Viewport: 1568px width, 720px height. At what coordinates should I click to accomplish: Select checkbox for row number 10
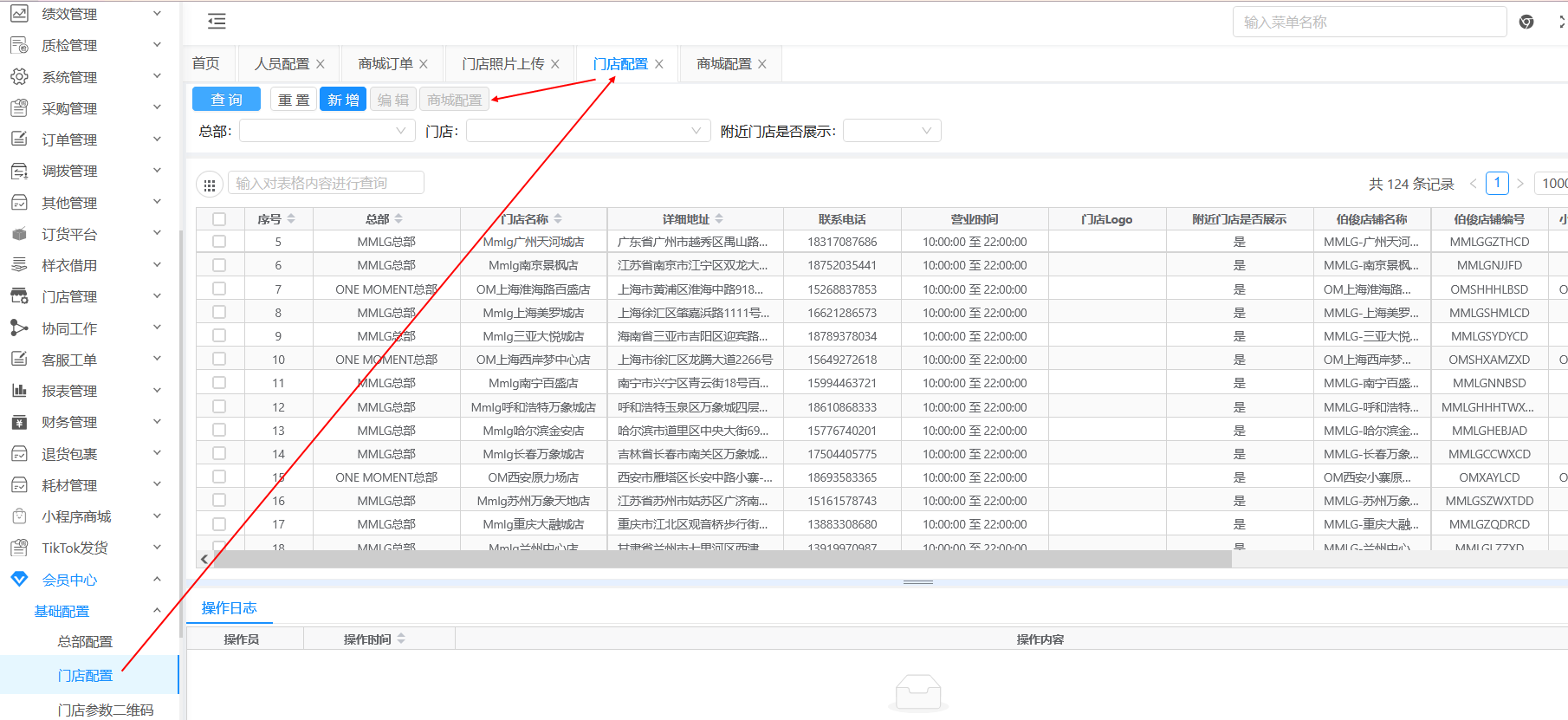(219, 360)
